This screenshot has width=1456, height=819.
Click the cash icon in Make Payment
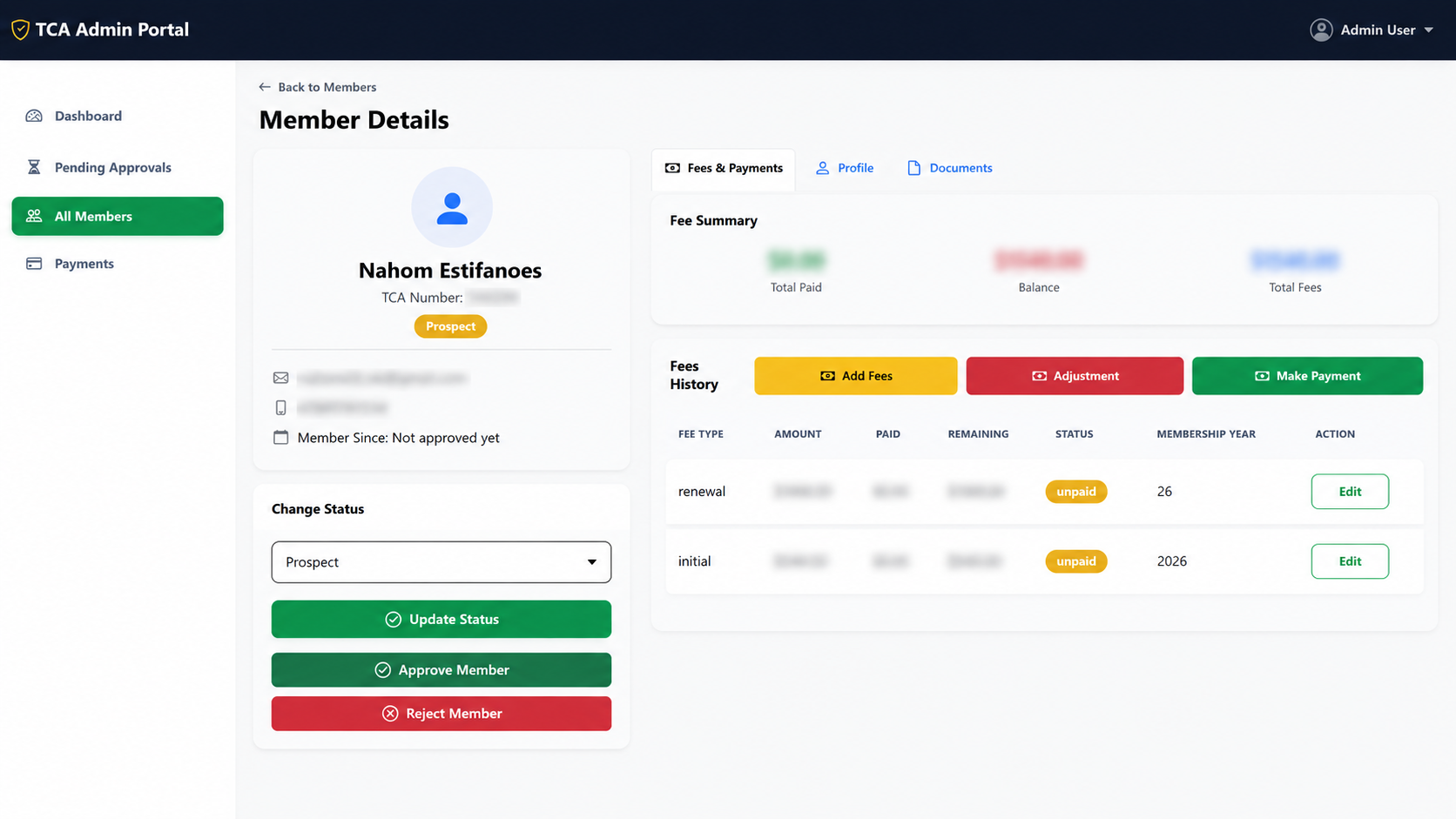tap(1262, 376)
